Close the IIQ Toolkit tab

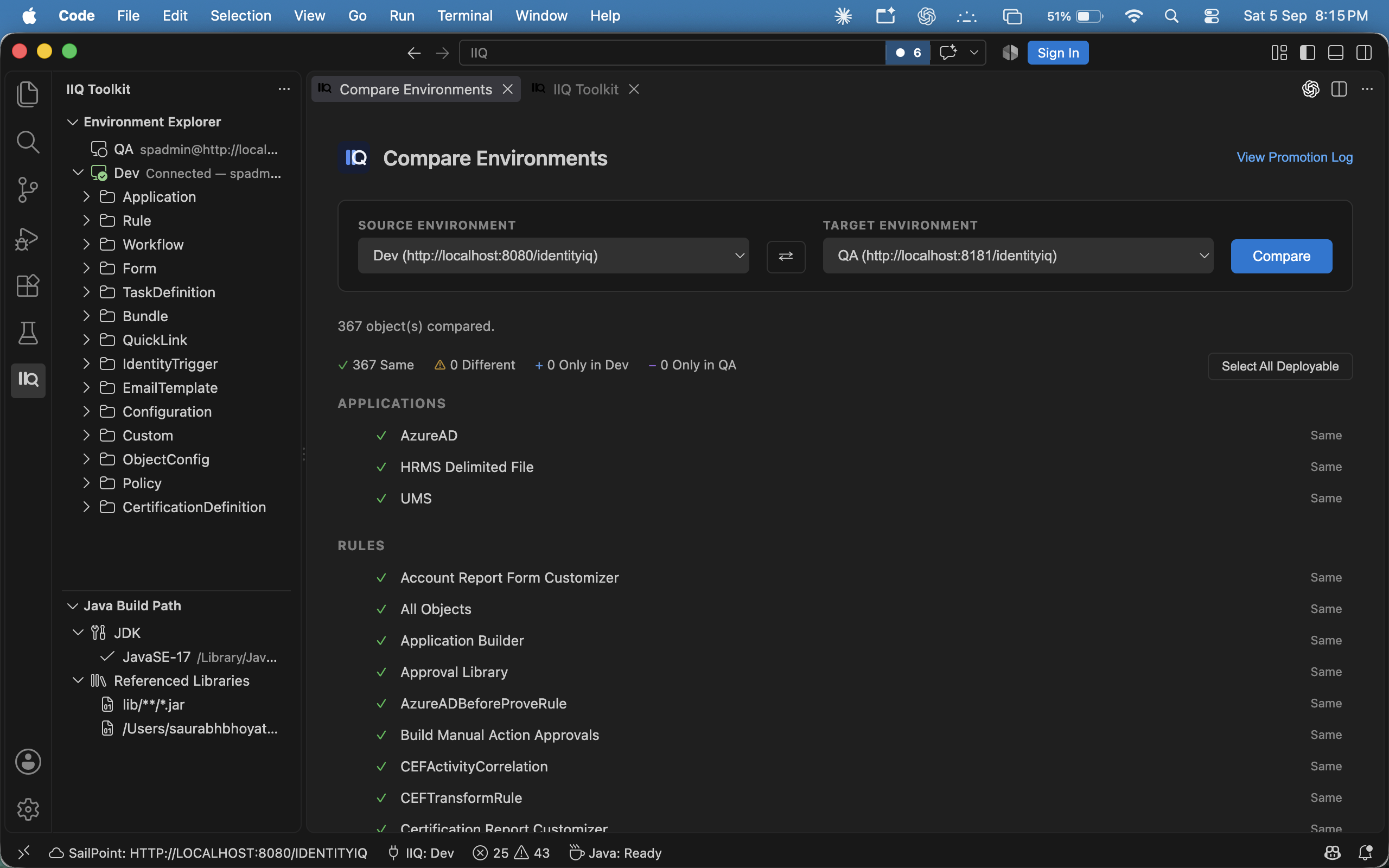(x=634, y=89)
